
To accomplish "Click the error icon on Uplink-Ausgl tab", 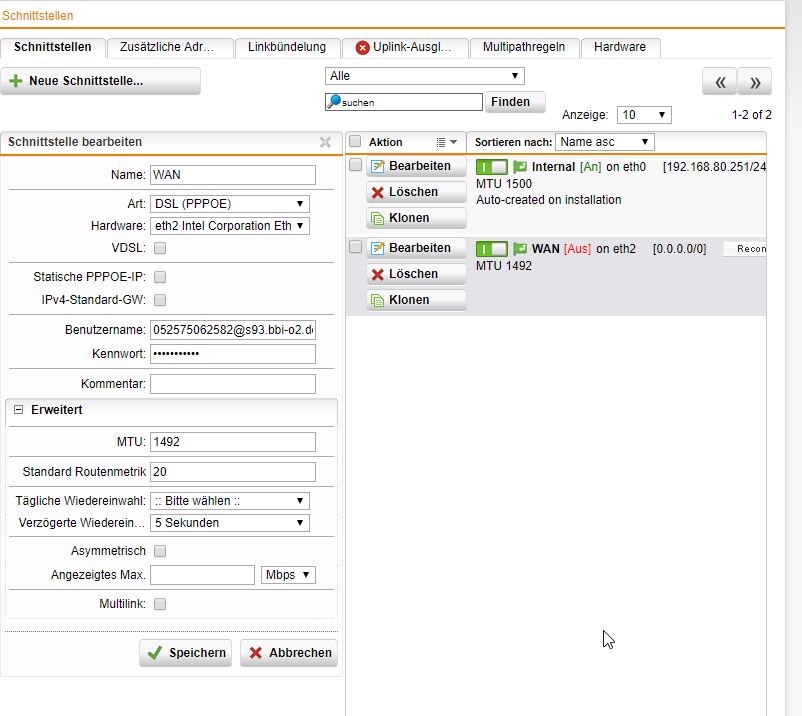I will point(363,48).
